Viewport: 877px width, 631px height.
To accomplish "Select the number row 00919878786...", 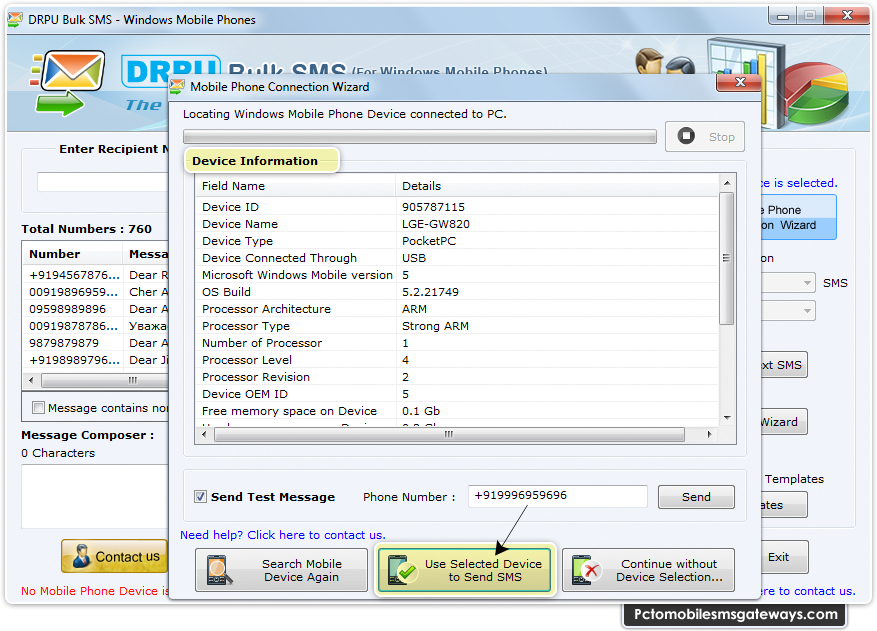I will [96, 326].
